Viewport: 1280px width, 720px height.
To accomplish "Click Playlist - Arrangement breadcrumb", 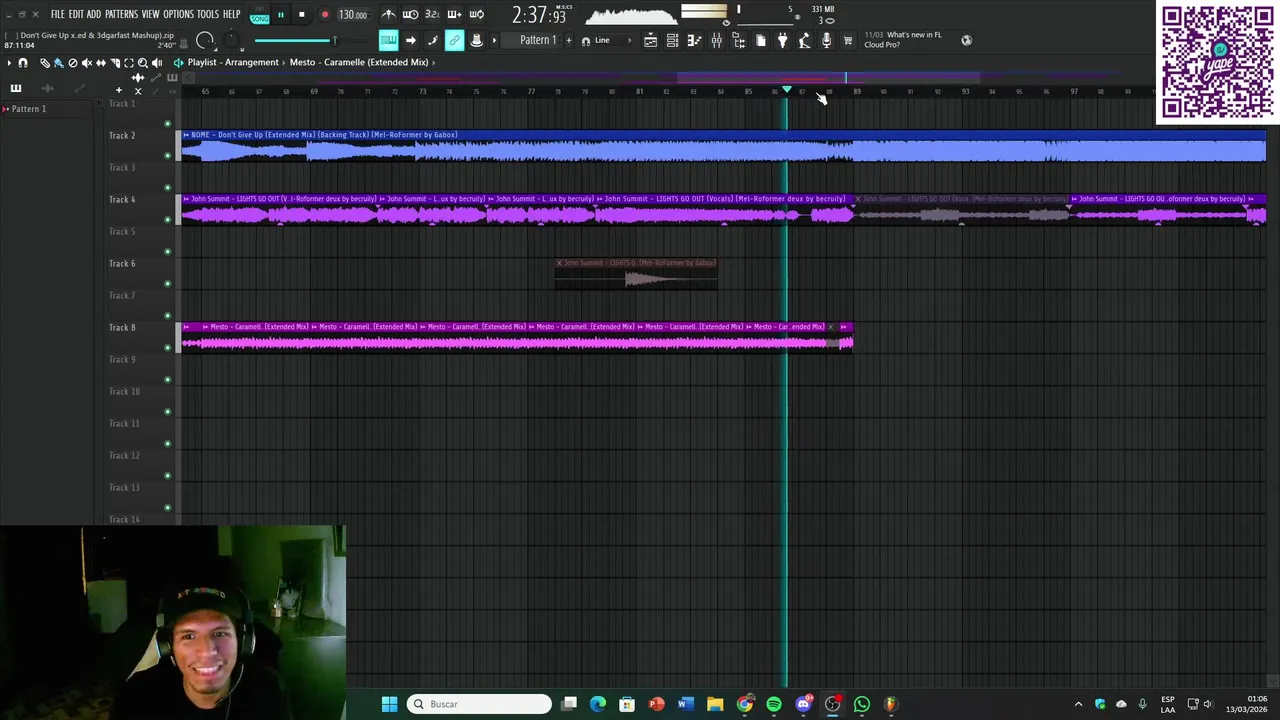I will (233, 62).
